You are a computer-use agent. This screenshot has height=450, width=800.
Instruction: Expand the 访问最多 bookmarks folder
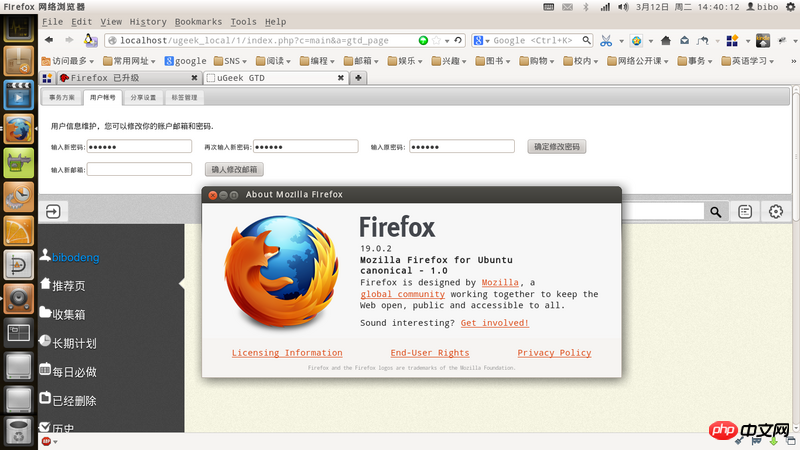coord(68,61)
